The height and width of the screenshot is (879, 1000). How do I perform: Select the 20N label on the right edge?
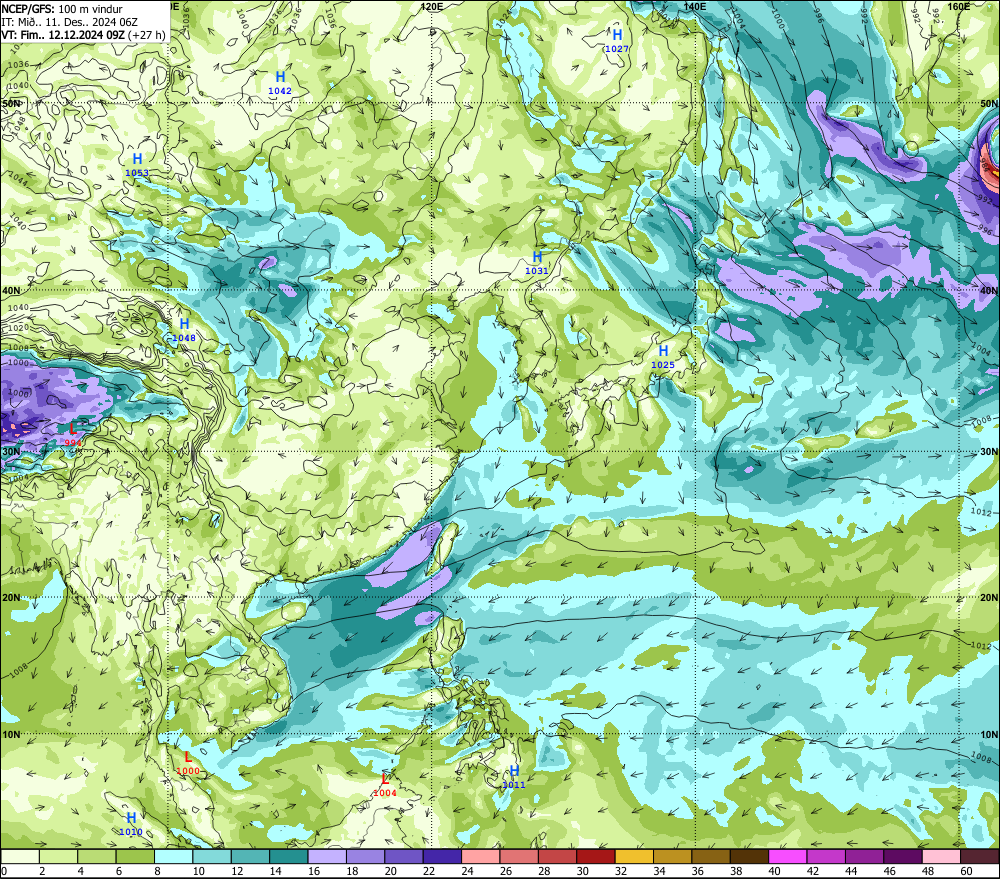[x=989, y=598]
